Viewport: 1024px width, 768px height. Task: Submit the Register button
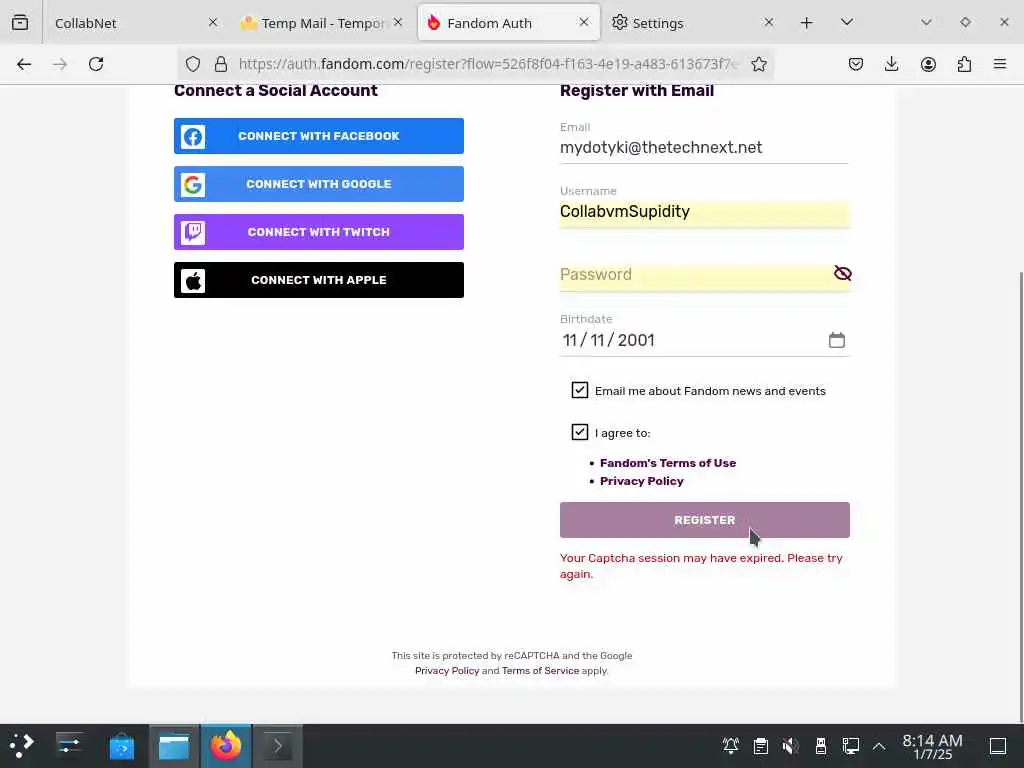pyautogui.click(x=705, y=520)
